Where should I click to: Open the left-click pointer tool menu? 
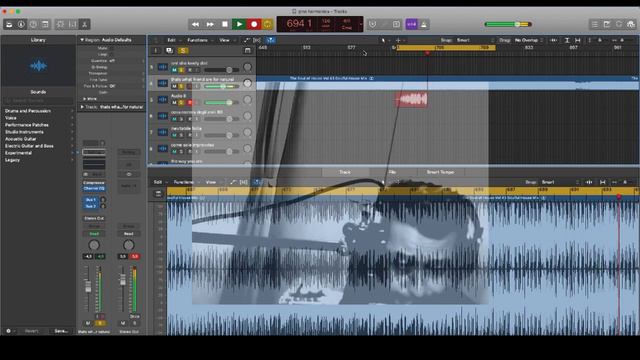click(x=385, y=40)
